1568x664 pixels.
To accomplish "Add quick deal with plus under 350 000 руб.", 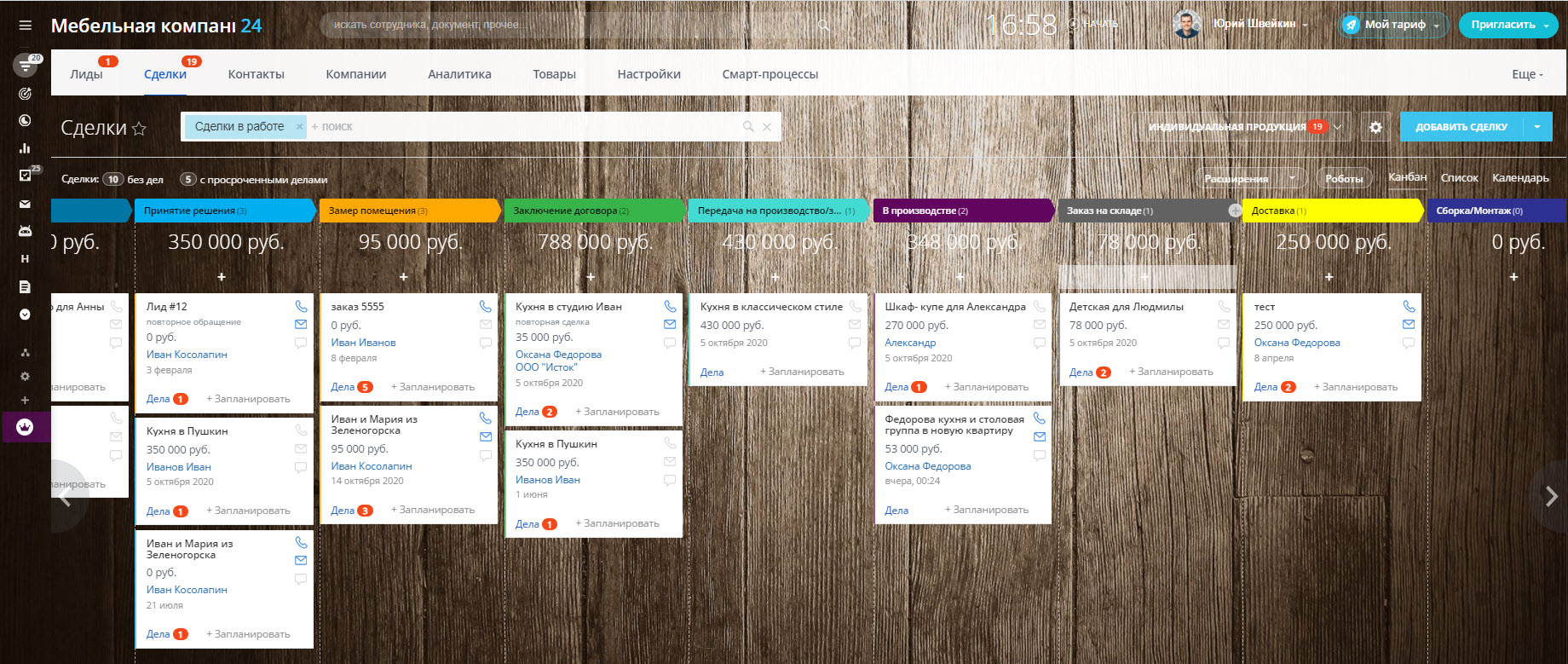I will (x=222, y=277).
